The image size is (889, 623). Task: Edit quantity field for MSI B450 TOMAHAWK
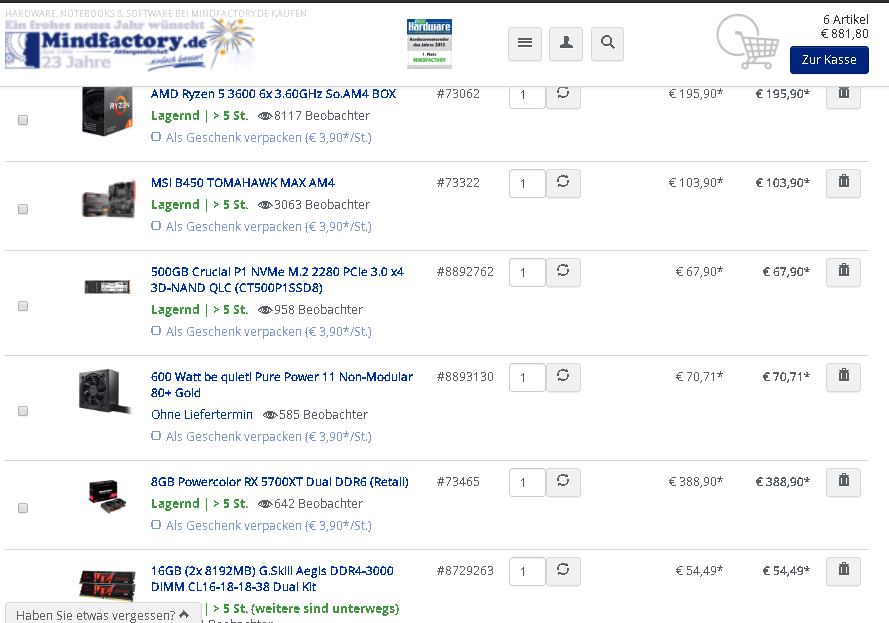pos(527,184)
